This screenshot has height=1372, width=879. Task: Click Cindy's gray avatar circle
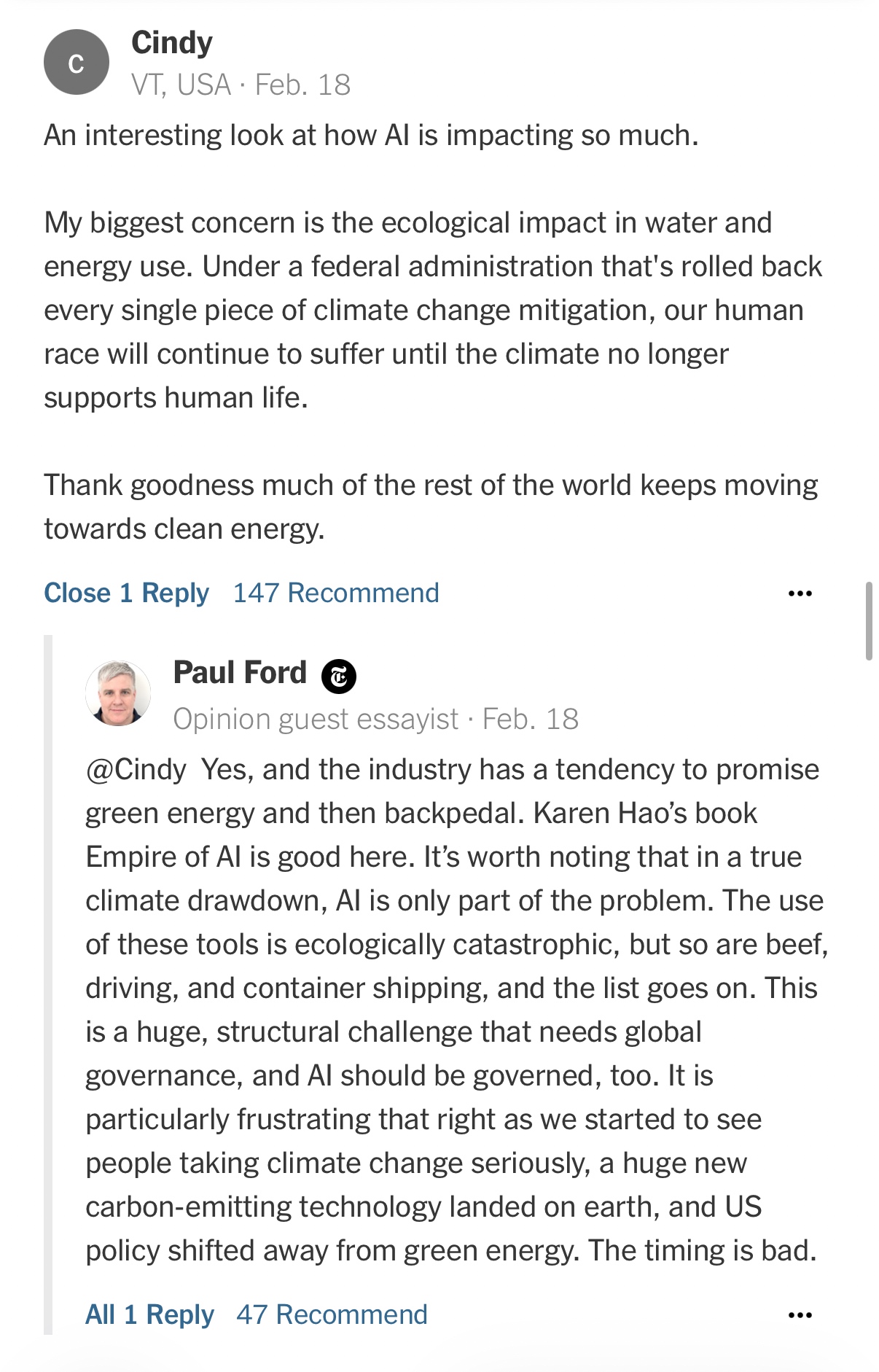tap(77, 63)
